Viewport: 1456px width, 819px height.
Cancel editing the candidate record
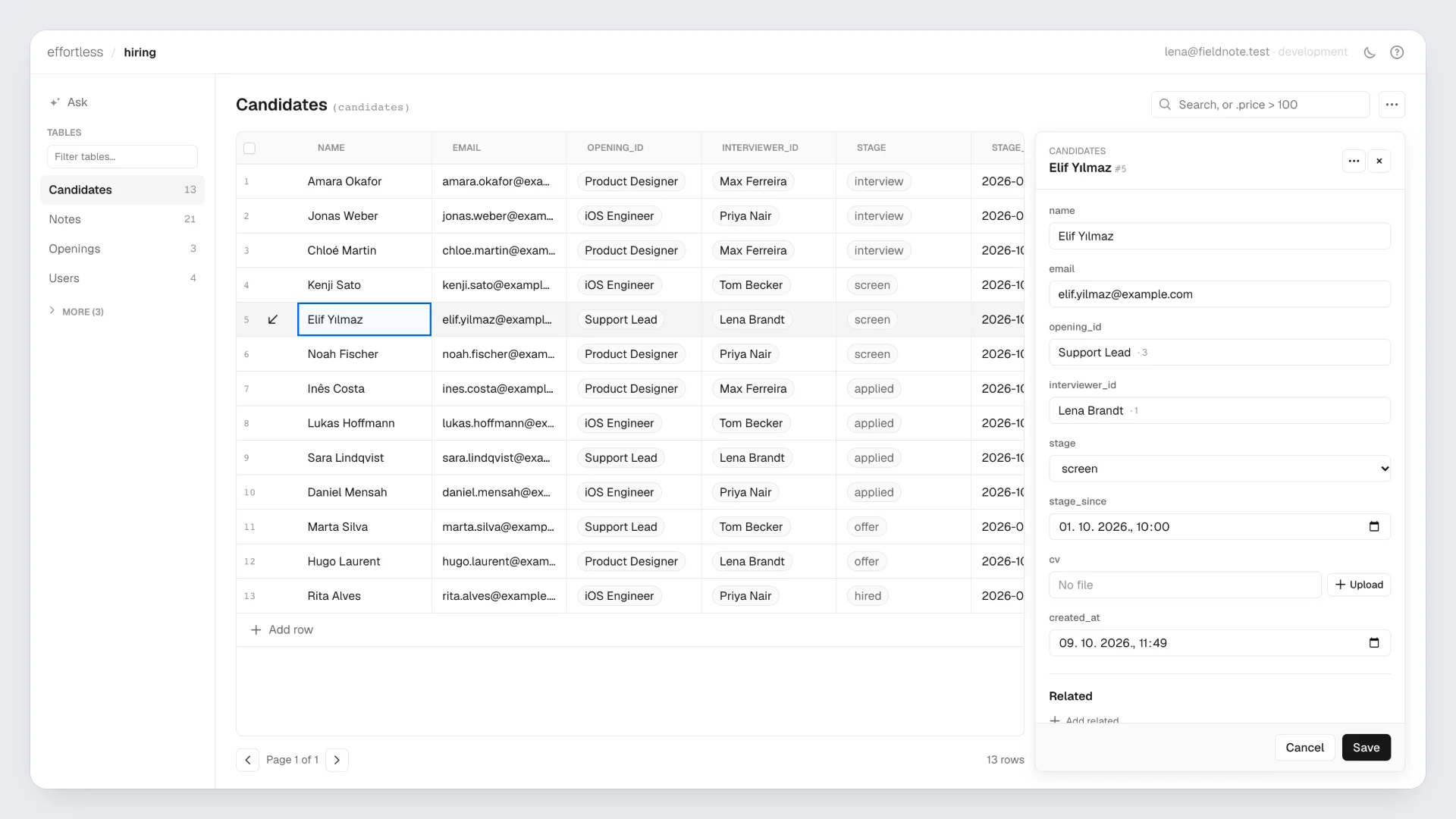[x=1304, y=748]
